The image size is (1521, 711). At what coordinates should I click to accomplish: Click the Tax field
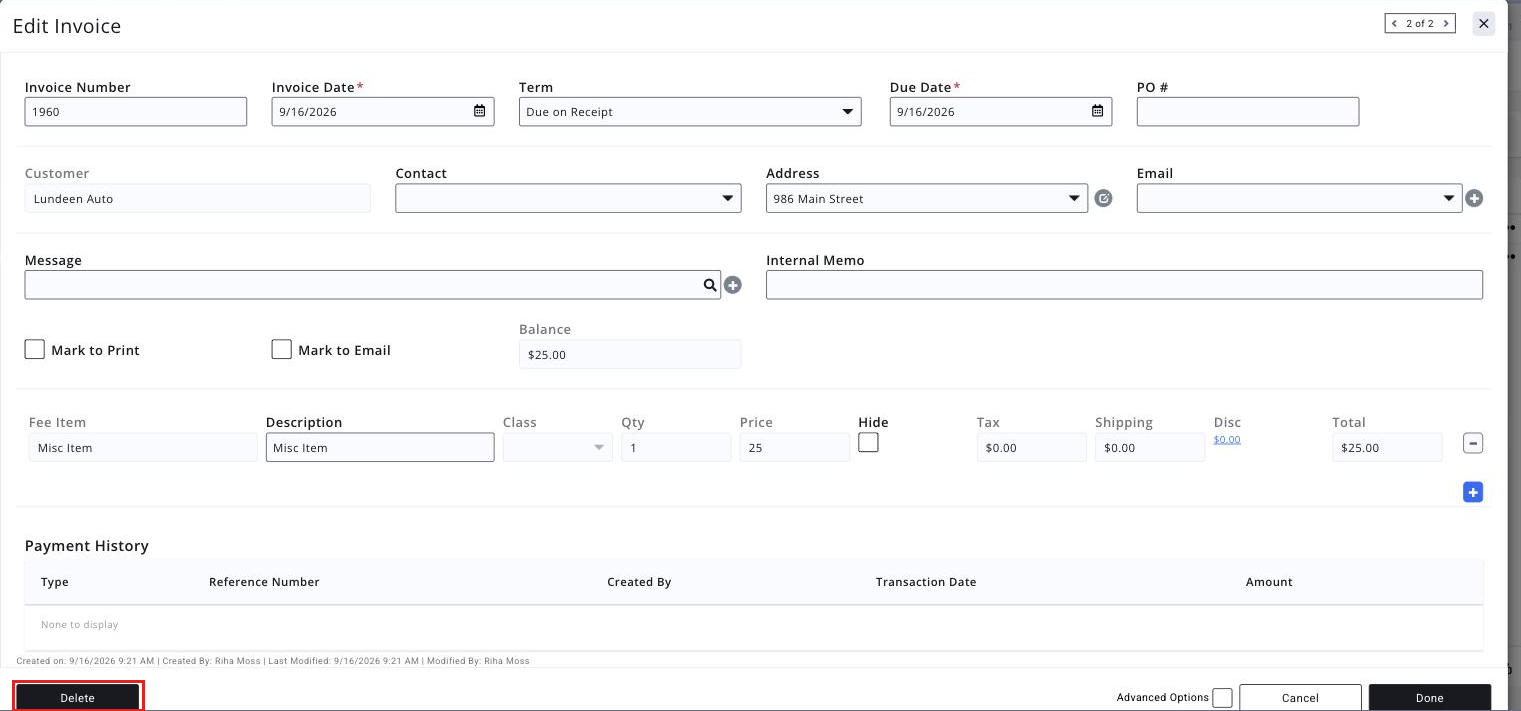1031,447
